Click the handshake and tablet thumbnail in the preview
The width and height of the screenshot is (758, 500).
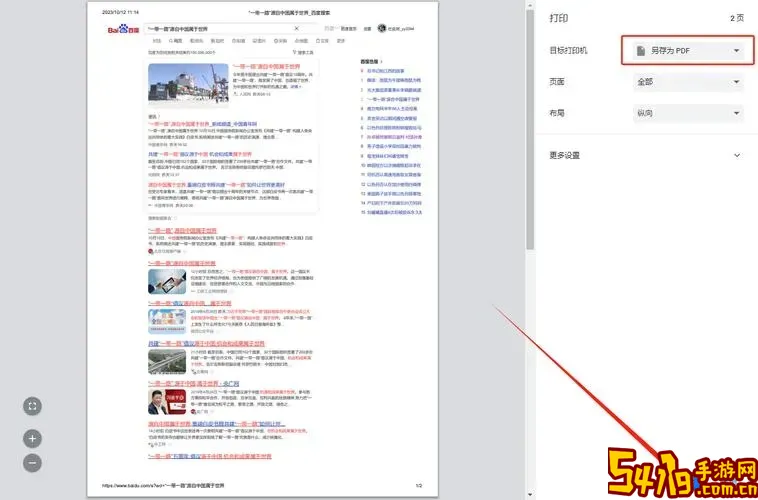tap(167, 281)
